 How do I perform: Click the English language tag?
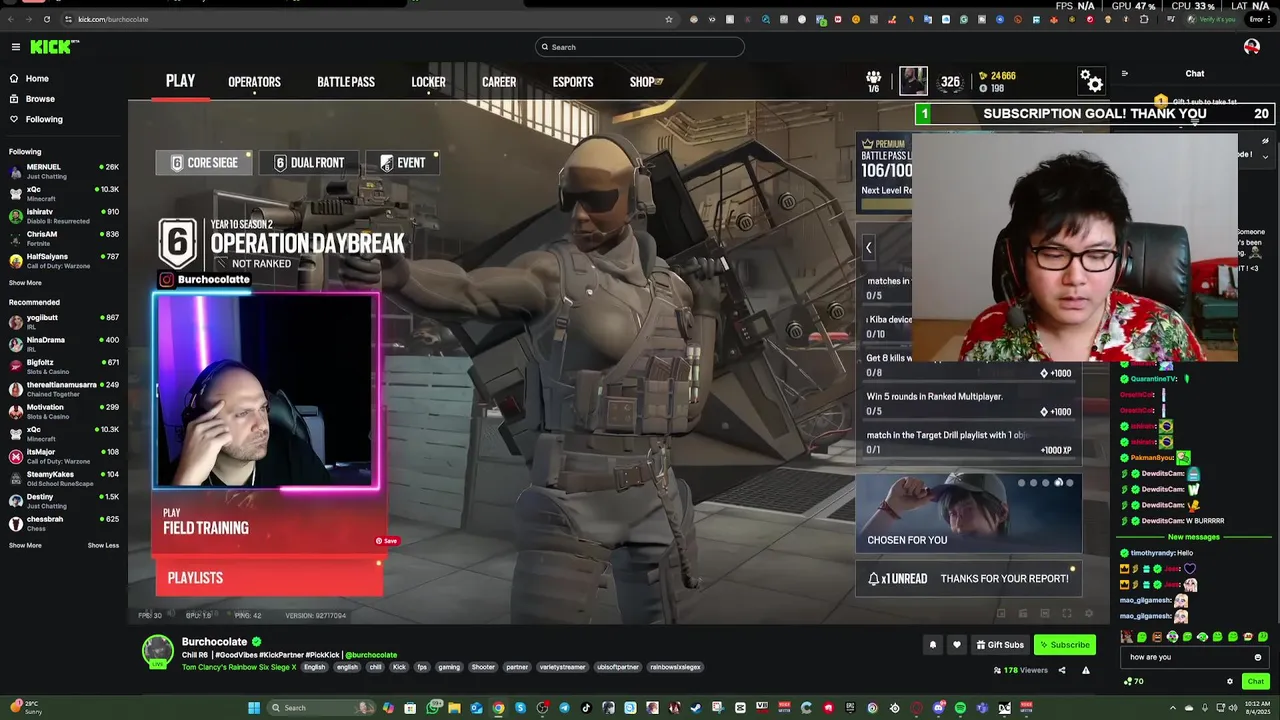[315, 667]
